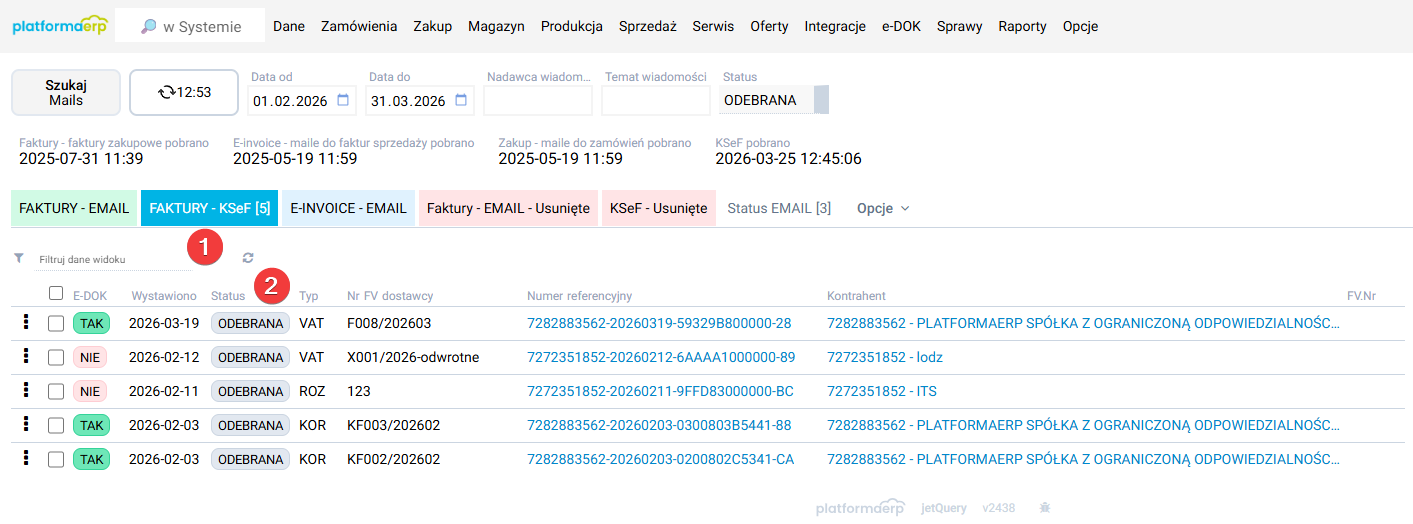
Task: Click the filter funnel icon
Action: (19, 258)
